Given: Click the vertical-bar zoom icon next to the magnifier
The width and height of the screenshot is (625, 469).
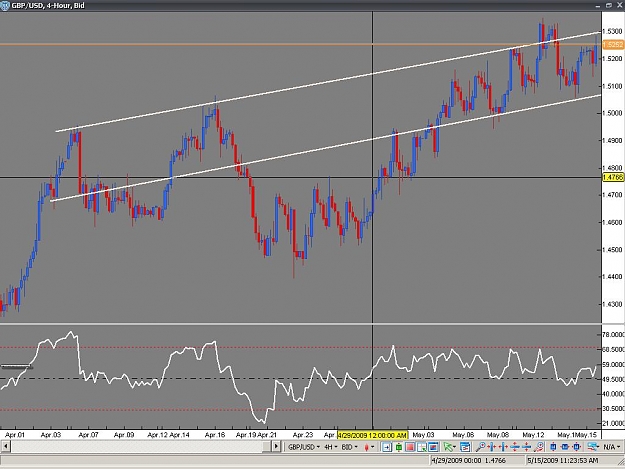Looking at the screenshot, I should point(492,447).
